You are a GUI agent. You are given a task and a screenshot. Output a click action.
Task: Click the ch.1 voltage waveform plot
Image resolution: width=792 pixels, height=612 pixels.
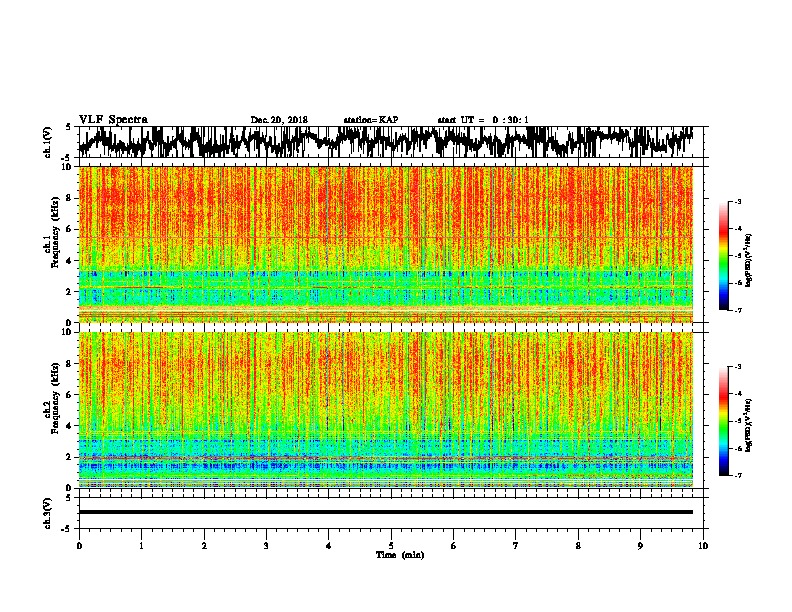pyautogui.click(x=391, y=142)
